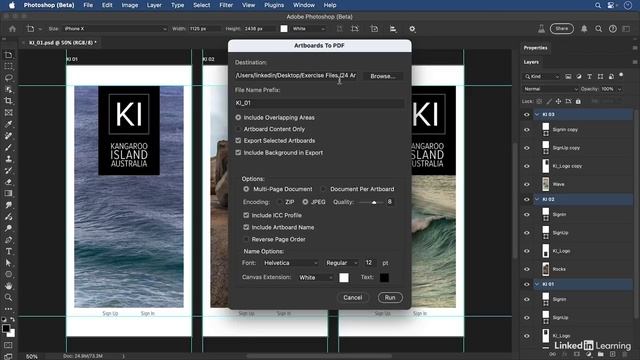Select the Eraser tool
This screenshot has height=360, width=640.
click(x=8, y=182)
